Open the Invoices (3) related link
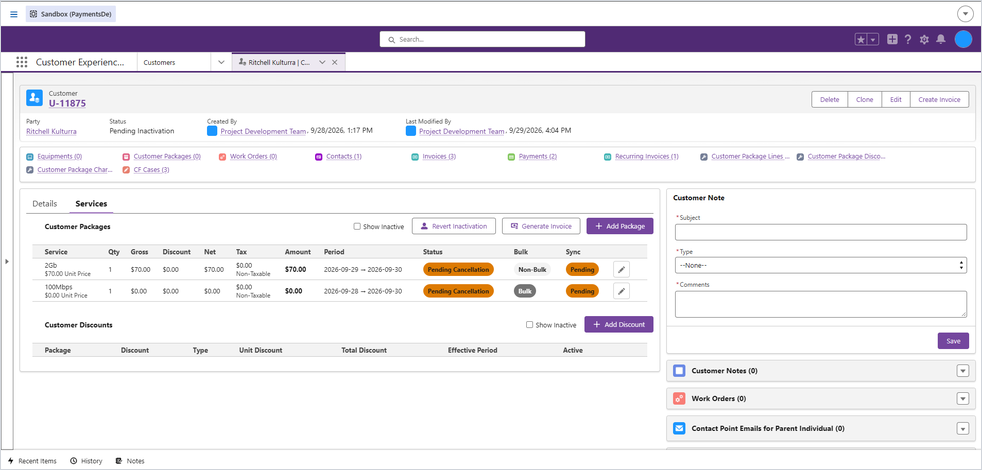This screenshot has height=470, width=982. pos(439,157)
